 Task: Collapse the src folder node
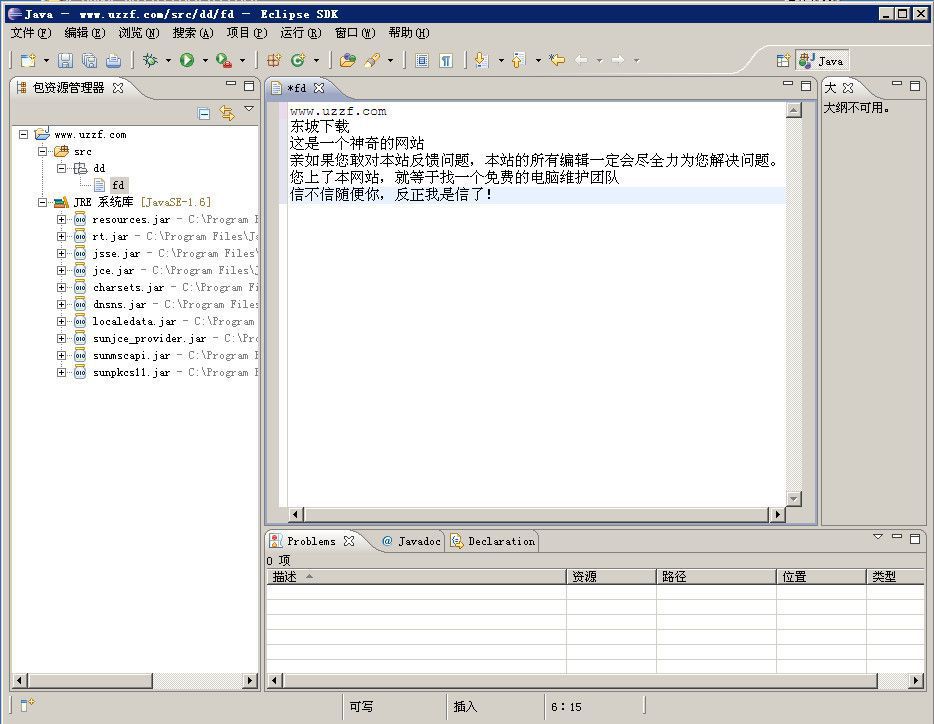pos(42,151)
